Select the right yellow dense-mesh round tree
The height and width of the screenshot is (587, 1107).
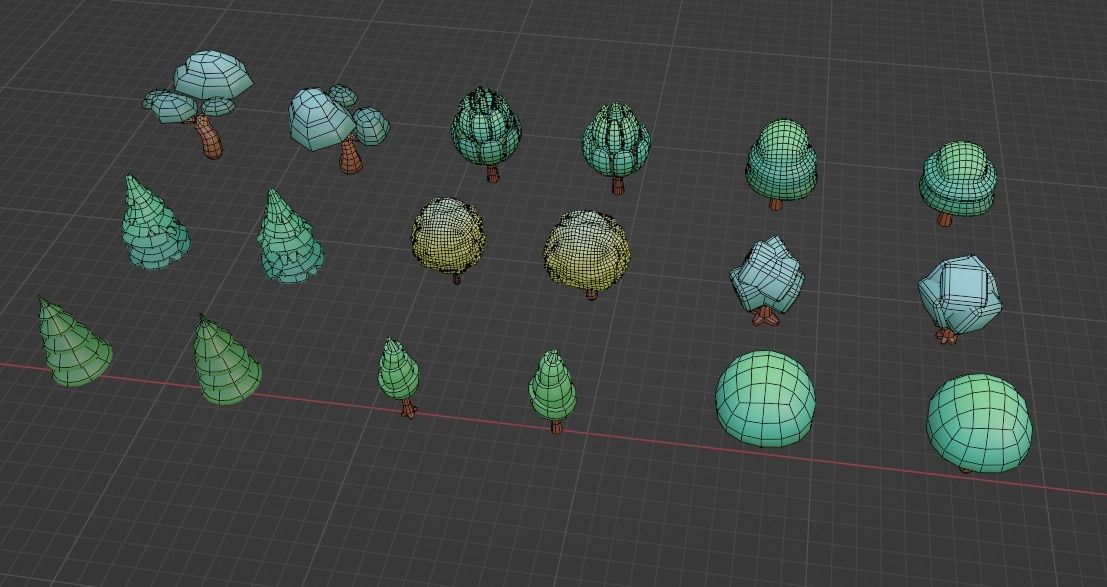click(587, 255)
